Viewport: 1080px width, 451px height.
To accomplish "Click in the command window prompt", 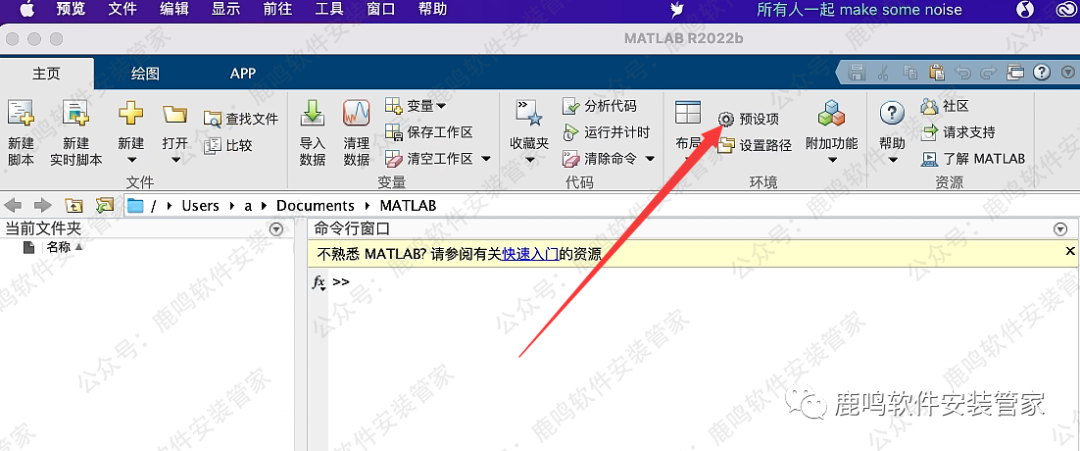I will (x=600, y=283).
